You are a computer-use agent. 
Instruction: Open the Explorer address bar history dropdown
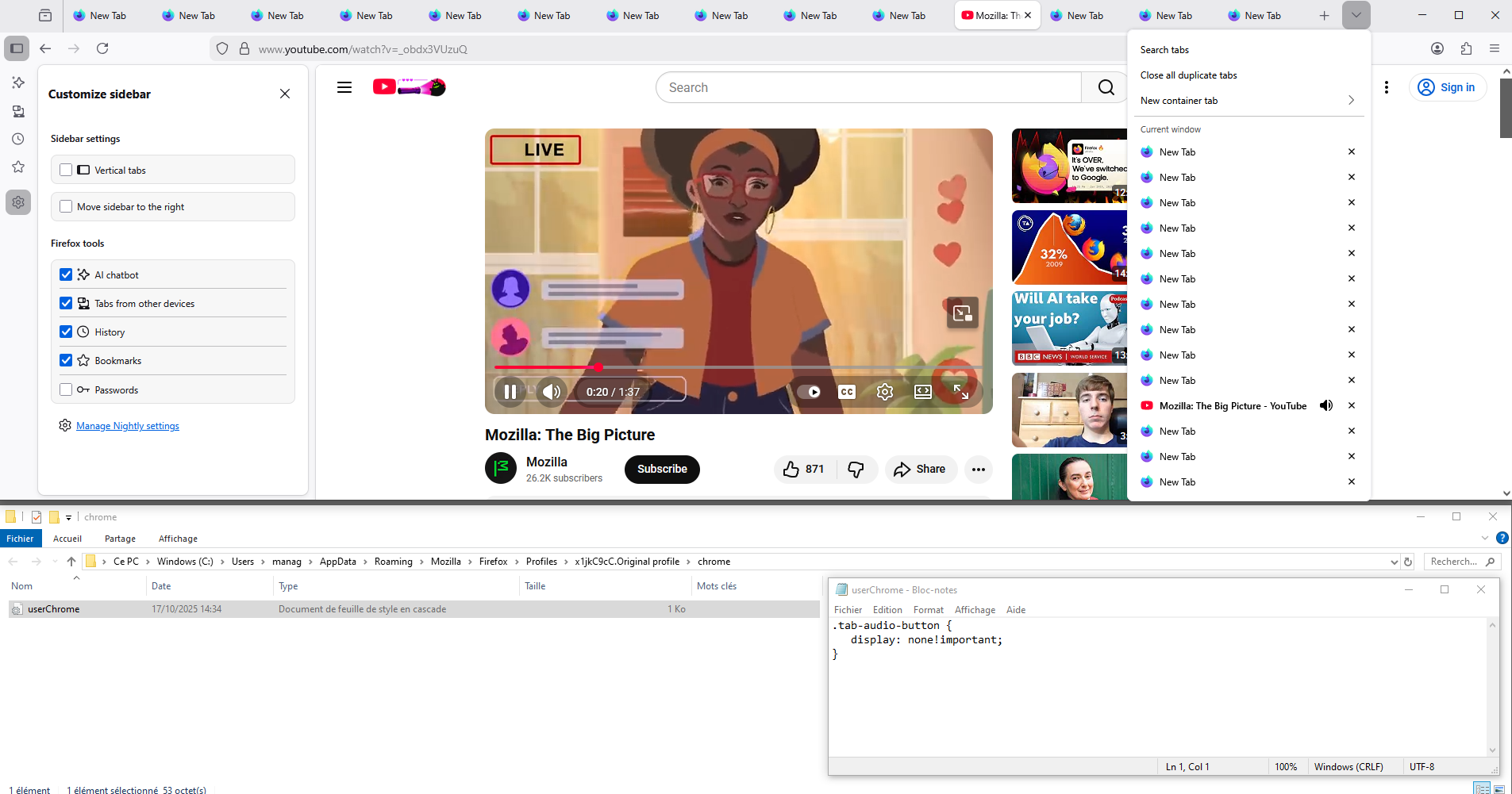[x=1394, y=562]
